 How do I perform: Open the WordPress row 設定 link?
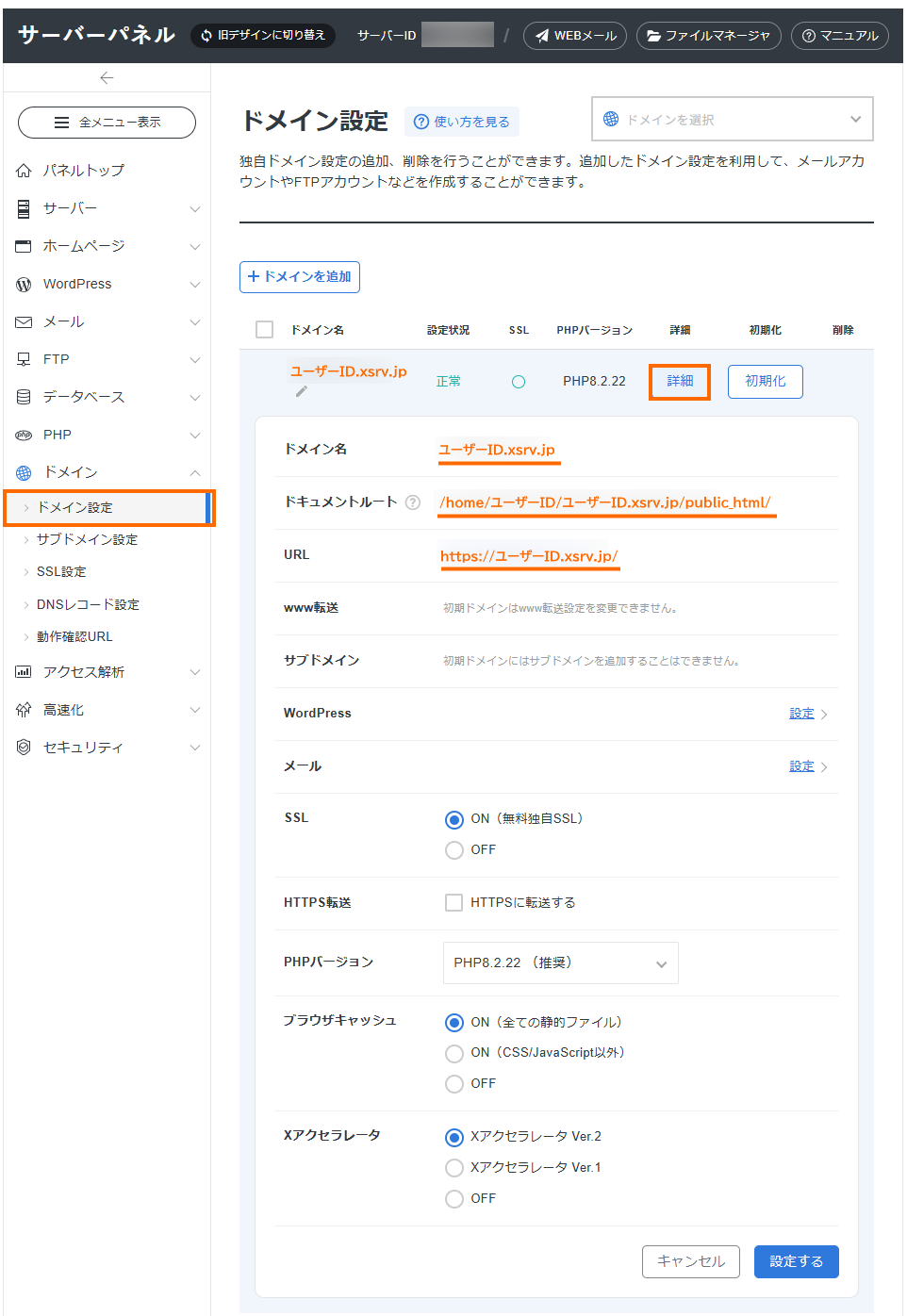(802, 714)
